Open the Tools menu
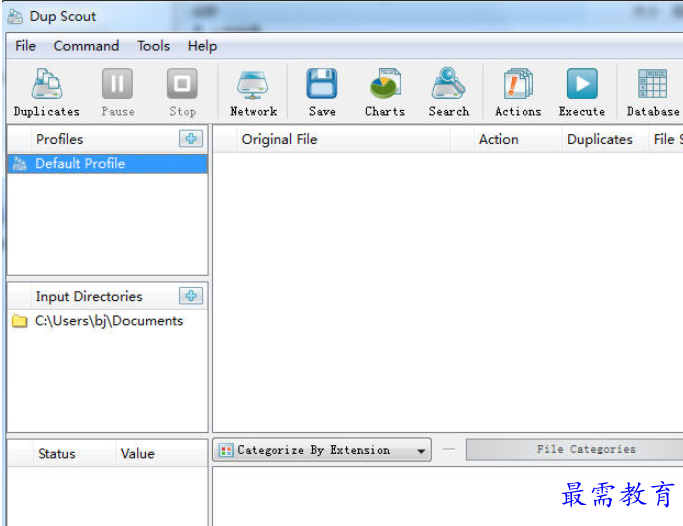This screenshot has height=526, width=683. point(153,46)
